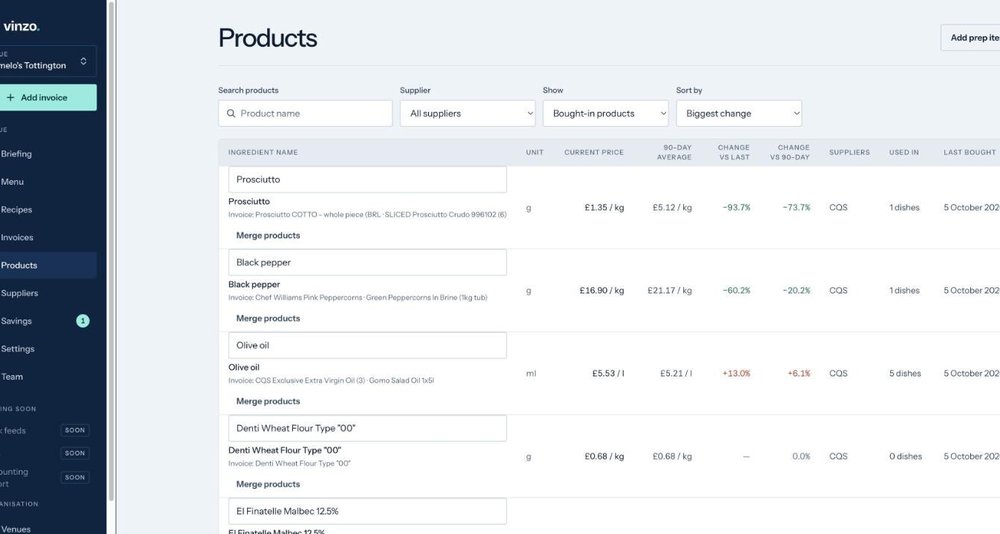Click the sidebar vertical scrollbar
The height and width of the screenshot is (534, 1000).
[112, 250]
